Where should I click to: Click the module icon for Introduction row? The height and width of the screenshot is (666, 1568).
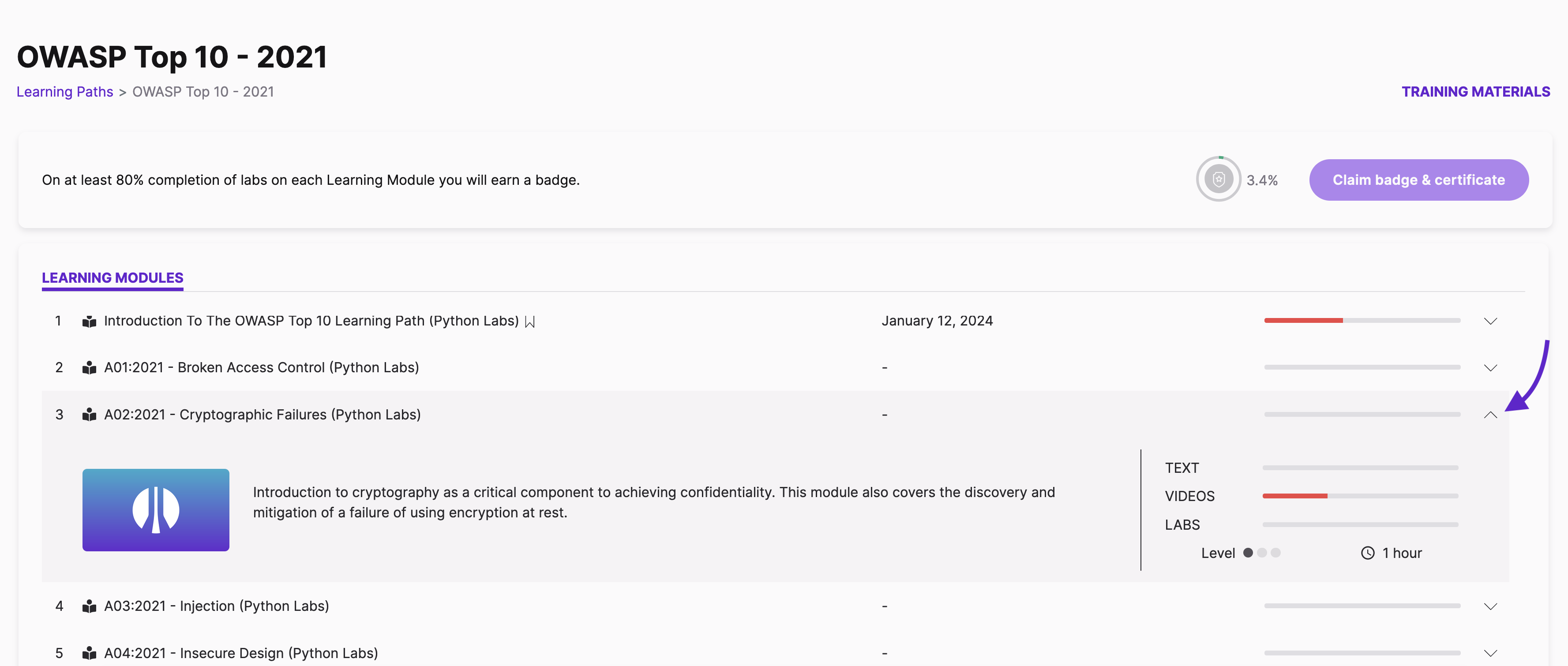(89, 322)
